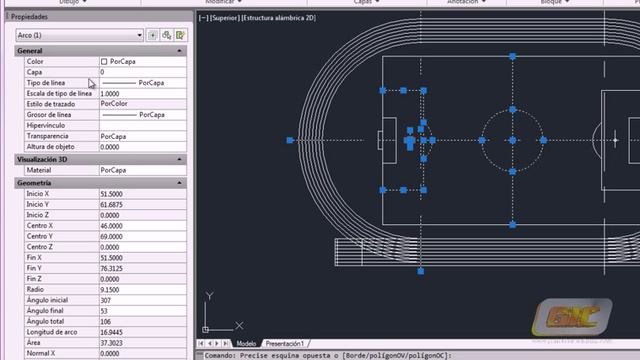Open the Bloque ribbon panel dropdown
Image resolution: width=640 pixels, height=360 pixels.
(555, 2)
